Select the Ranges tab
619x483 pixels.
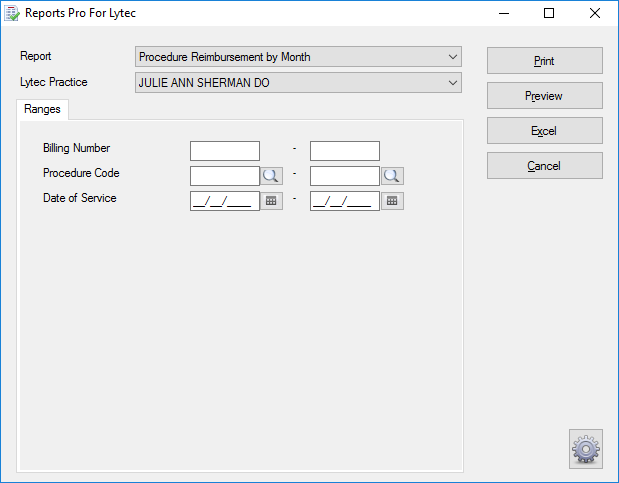pos(42,109)
